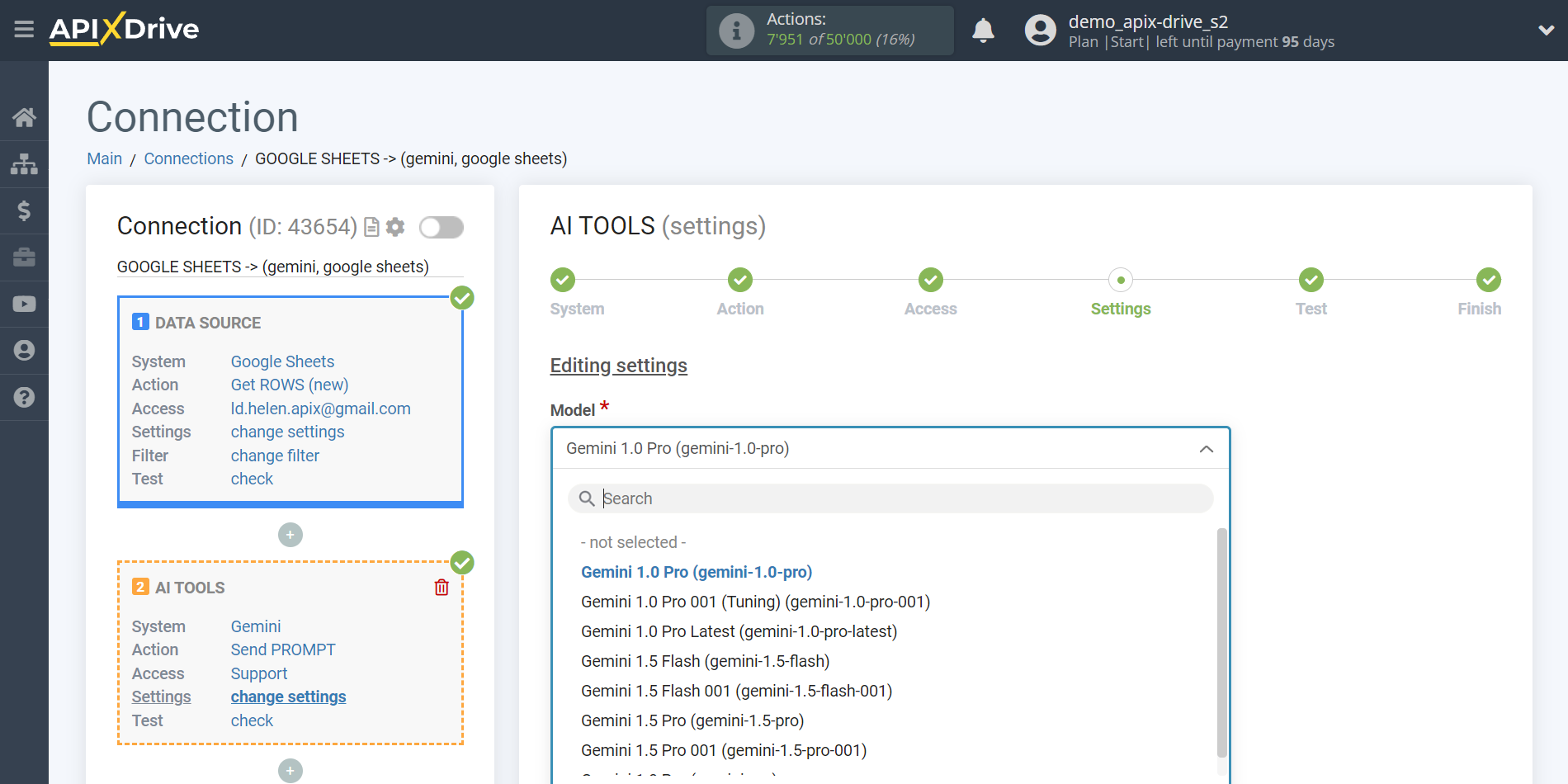Open the help question-mark sidebar icon
Screen dimensions: 1568x784
click(x=24, y=397)
